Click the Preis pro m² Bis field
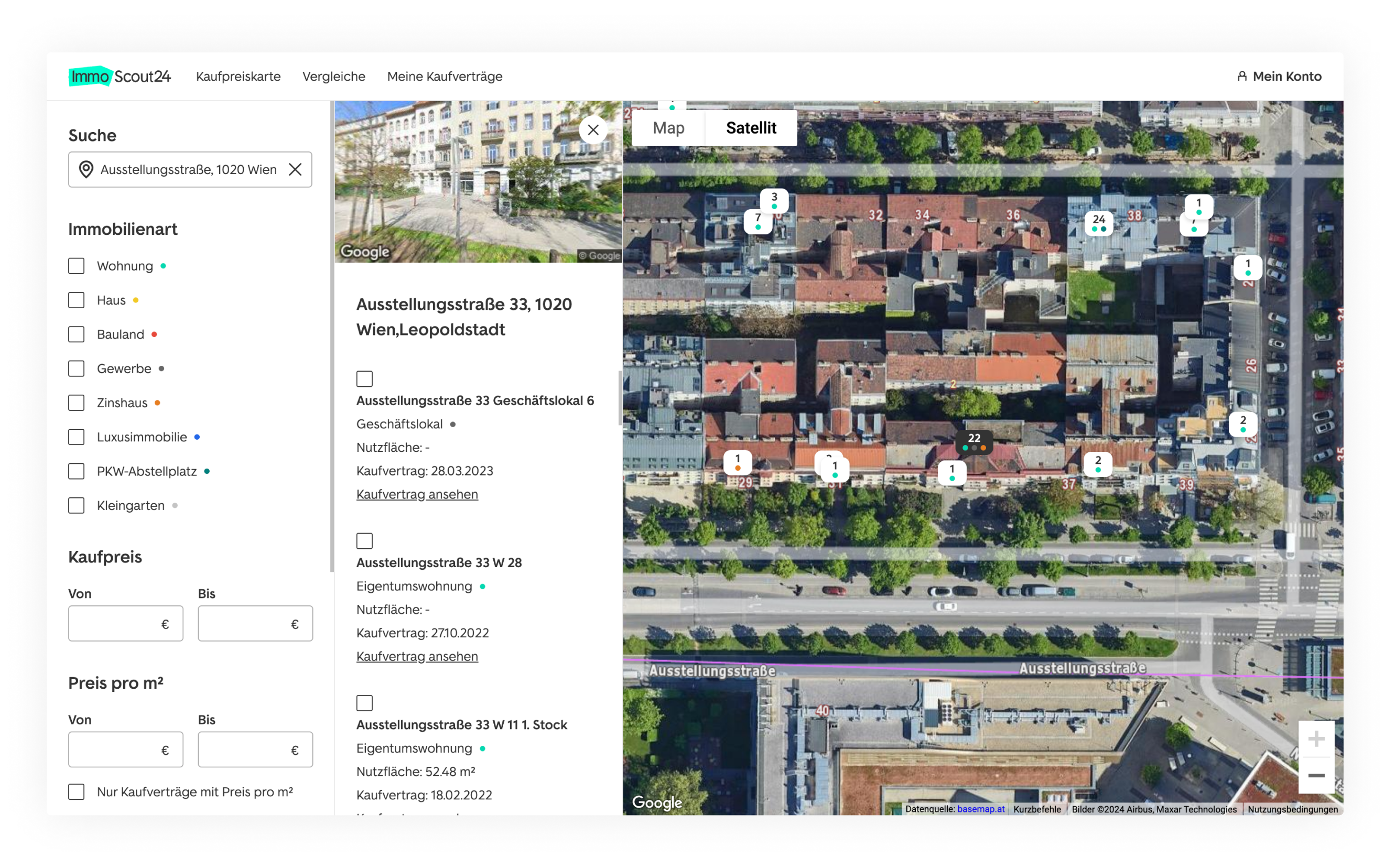This screenshot has width=1396, height=868. (255, 750)
